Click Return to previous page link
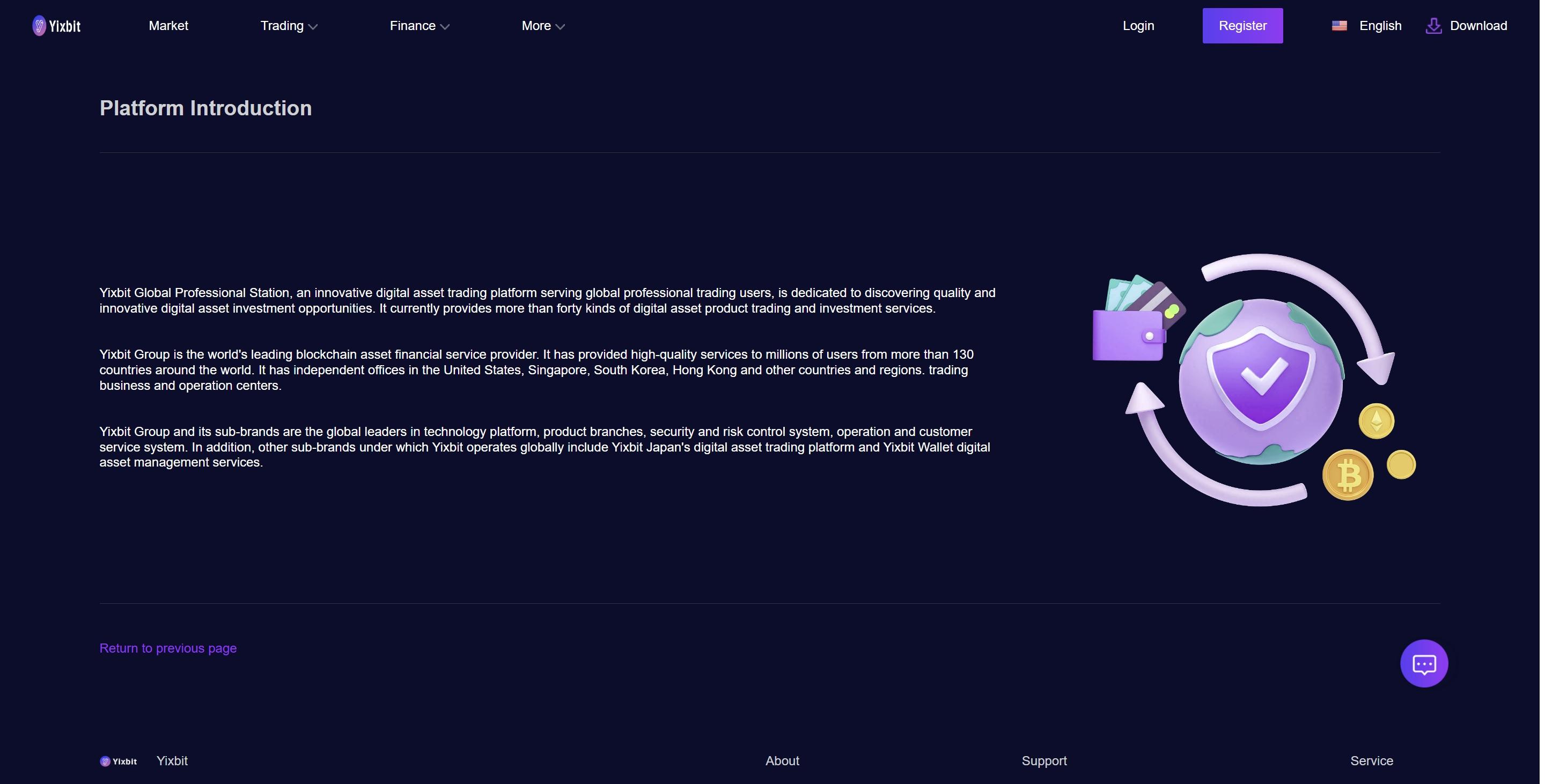This screenshot has width=1545, height=784. click(x=168, y=648)
